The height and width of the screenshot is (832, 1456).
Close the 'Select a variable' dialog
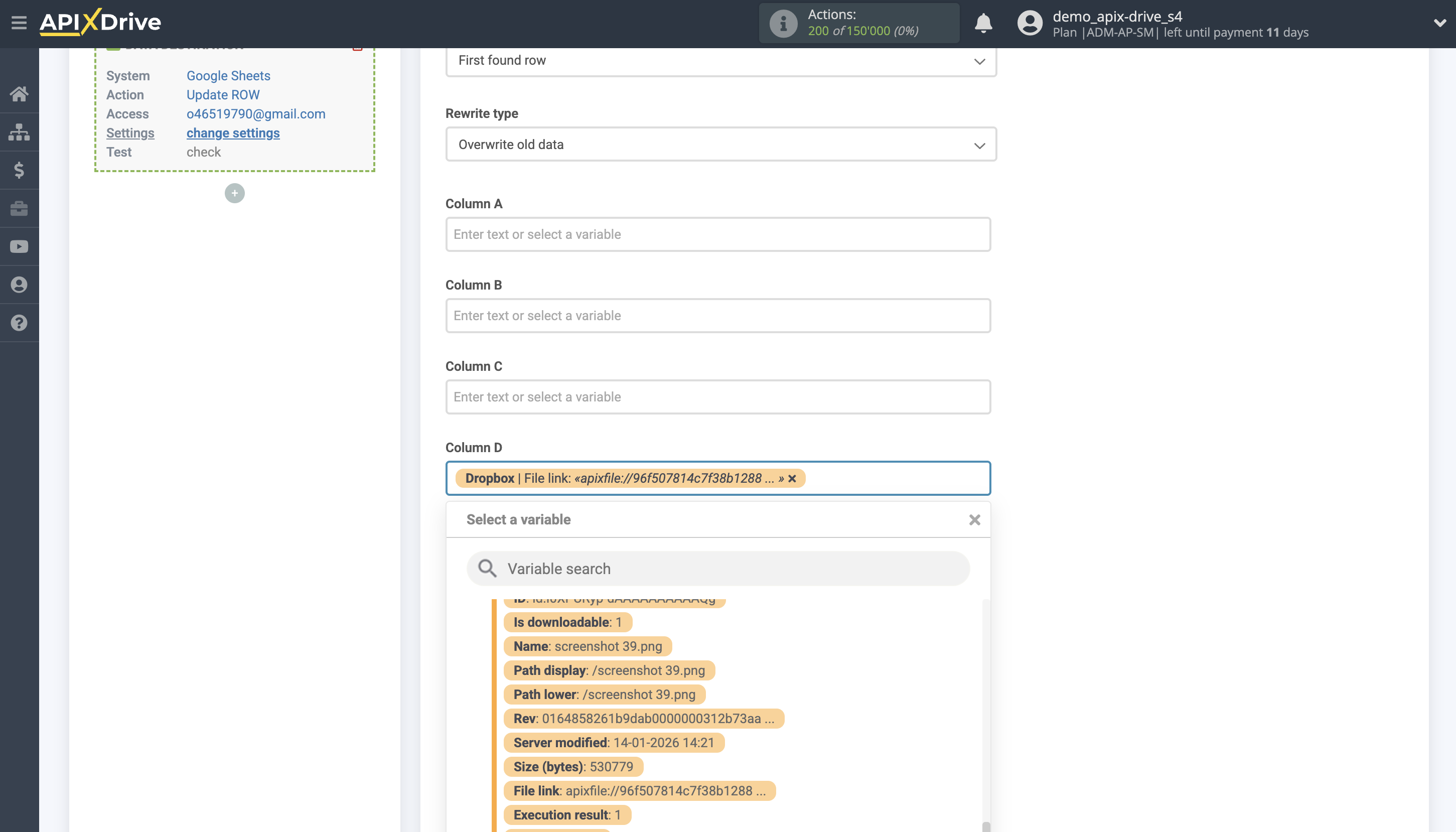tap(975, 519)
